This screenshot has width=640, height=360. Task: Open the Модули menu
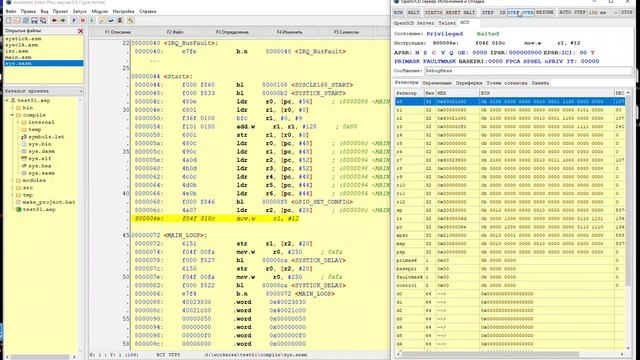click(x=100, y=11)
